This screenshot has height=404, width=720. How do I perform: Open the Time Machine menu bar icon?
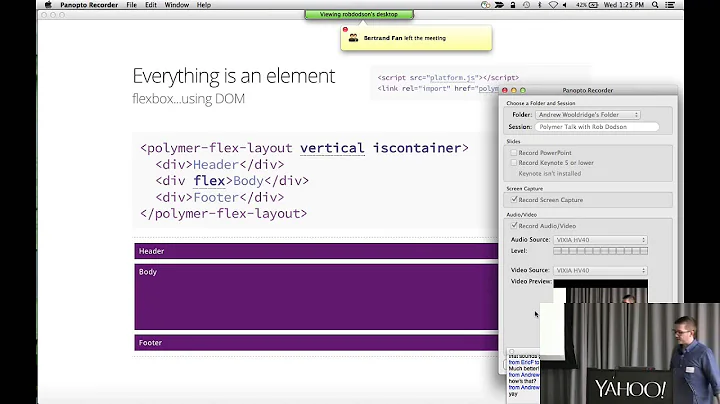(x=526, y=5)
